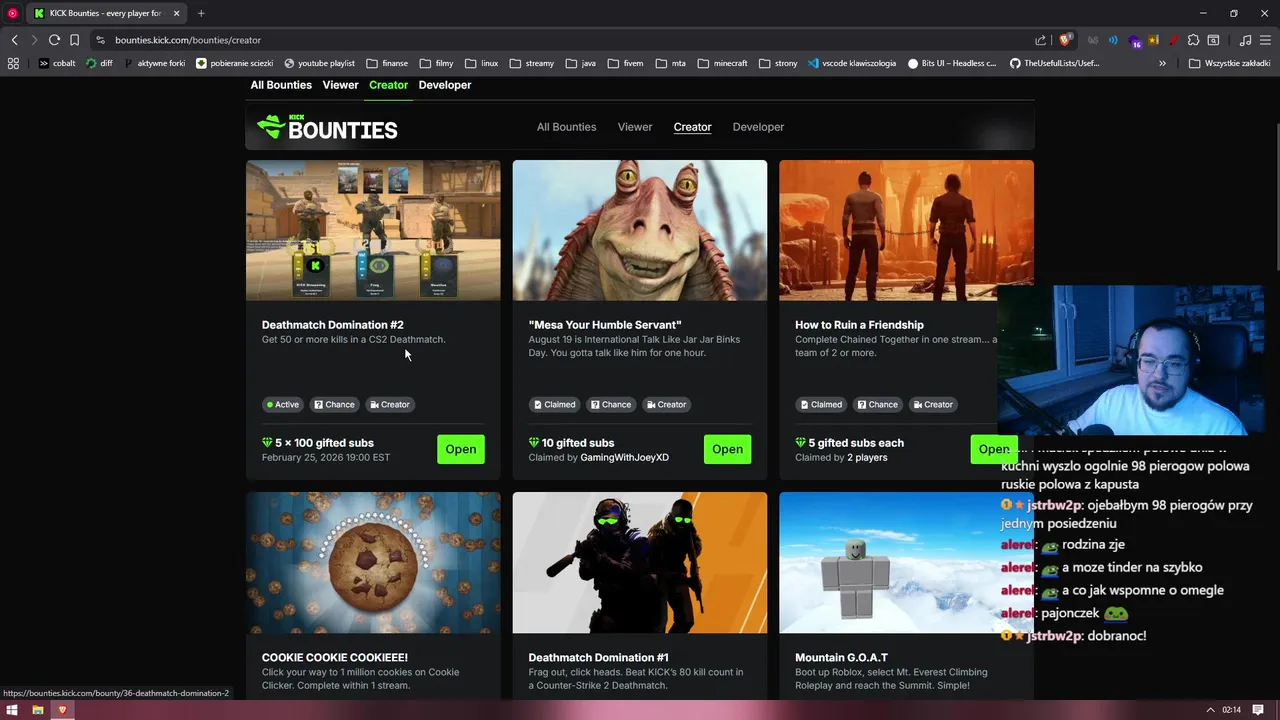Image resolution: width=1280 pixels, height=720 pixels.
Task: Click Mountain G.O.A.T title
Action: point(841,658)
